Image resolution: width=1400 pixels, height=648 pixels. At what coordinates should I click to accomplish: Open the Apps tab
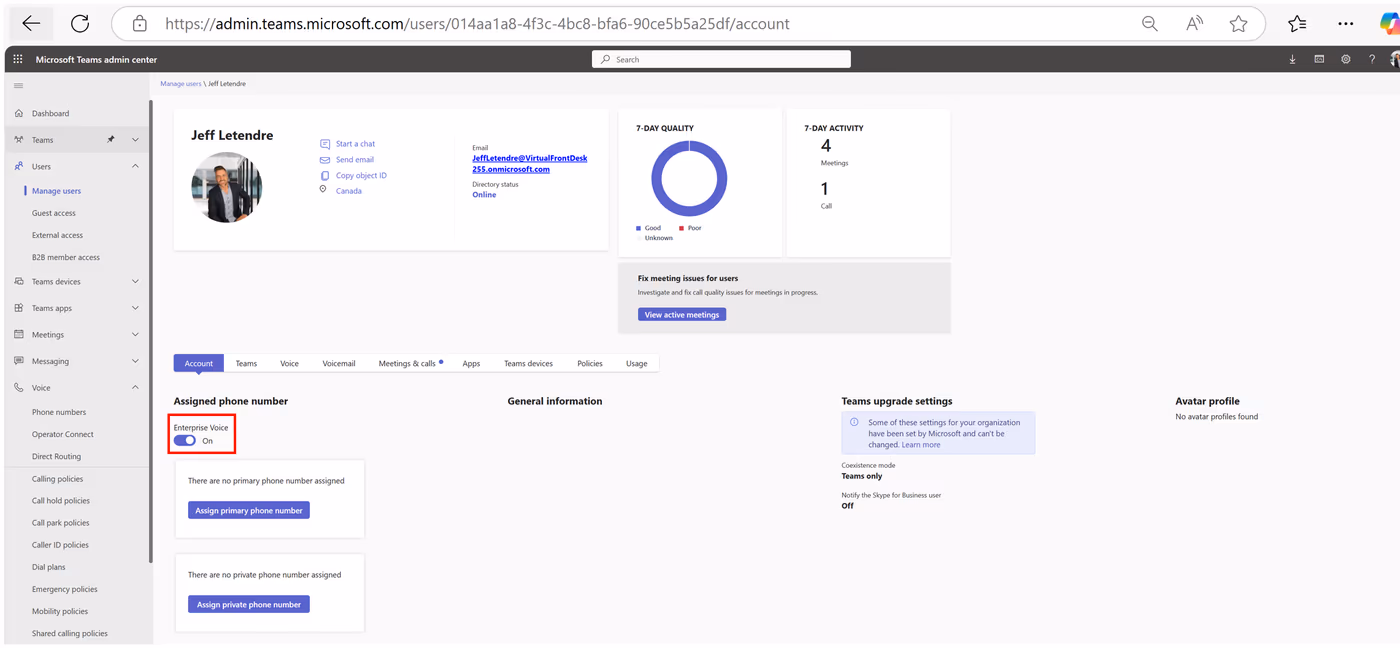[x=471, y=363]
